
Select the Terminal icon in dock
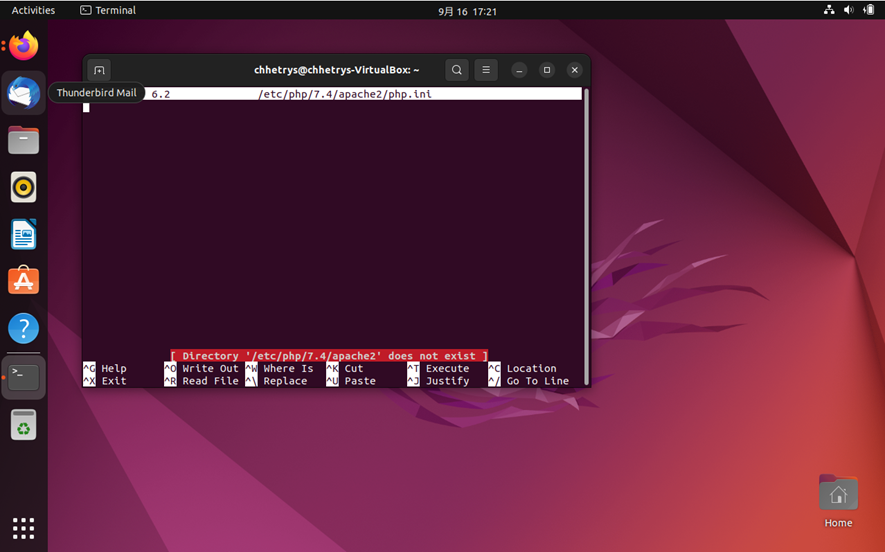(23, 377)
